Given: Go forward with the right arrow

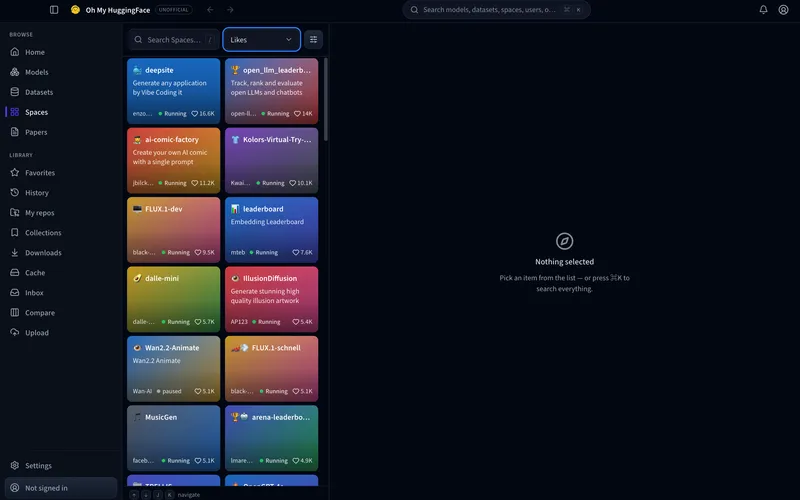Looking at the screenshot, I should pos(230,10).
